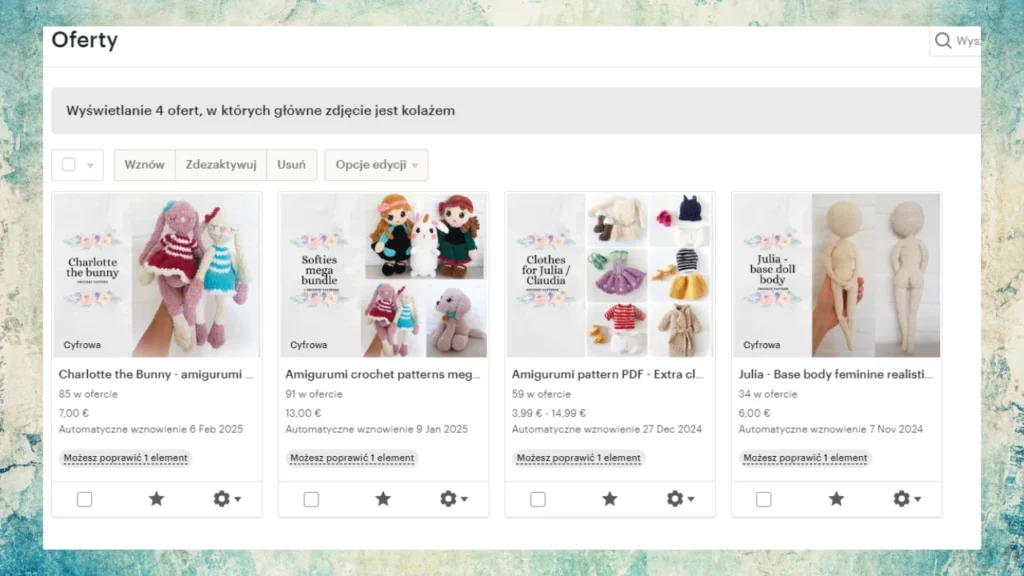Open gear settings for Charlotte the Bunny
The image size is (1024, 576).
tap(227, 499)
